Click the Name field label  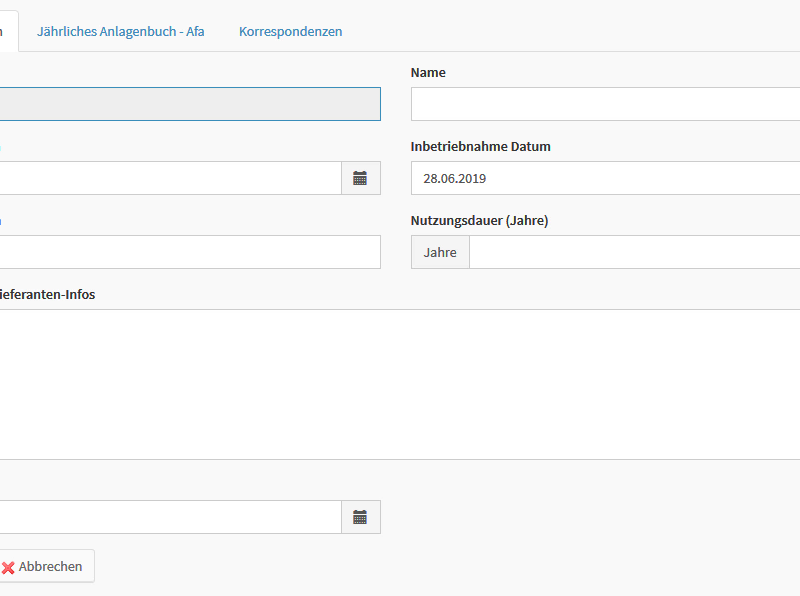[428, 72]
